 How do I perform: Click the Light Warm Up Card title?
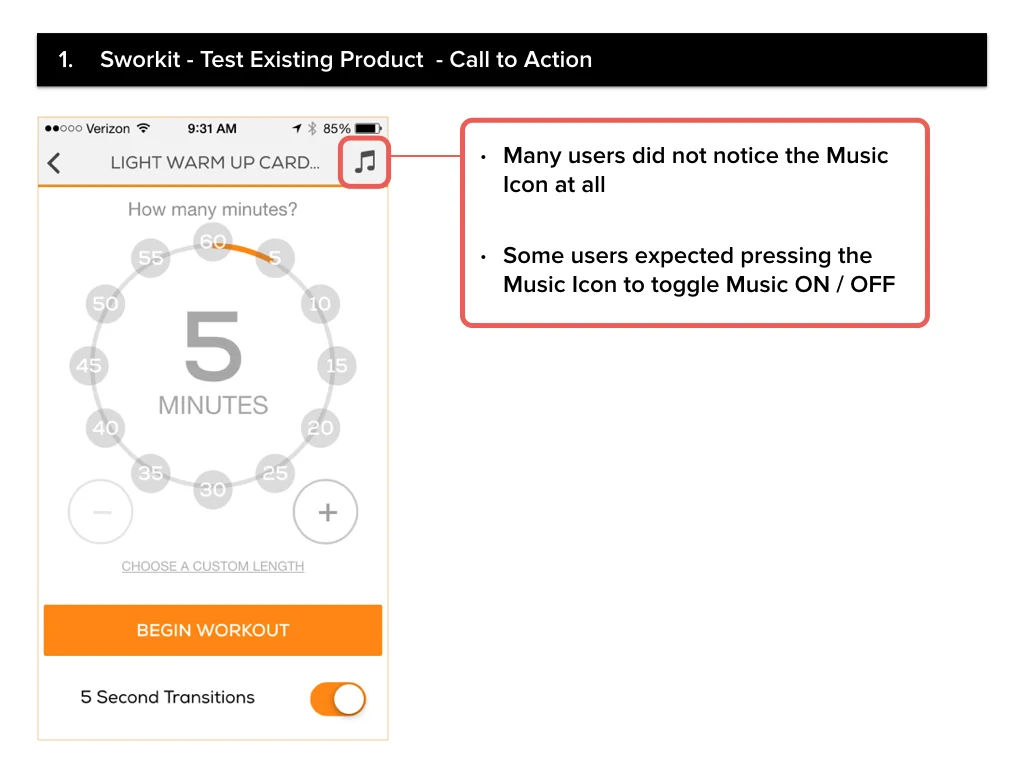[x=215, y=163]
